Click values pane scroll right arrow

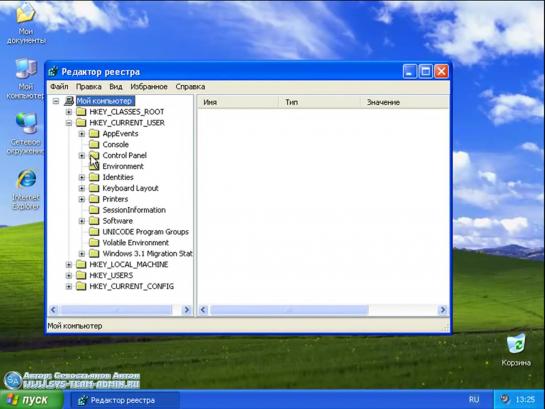click(x=443, y=310)
